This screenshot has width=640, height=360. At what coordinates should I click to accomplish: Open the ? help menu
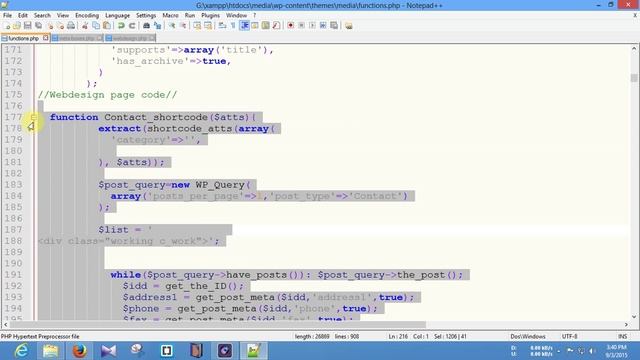pyautogui.click(x=254, y=15)
